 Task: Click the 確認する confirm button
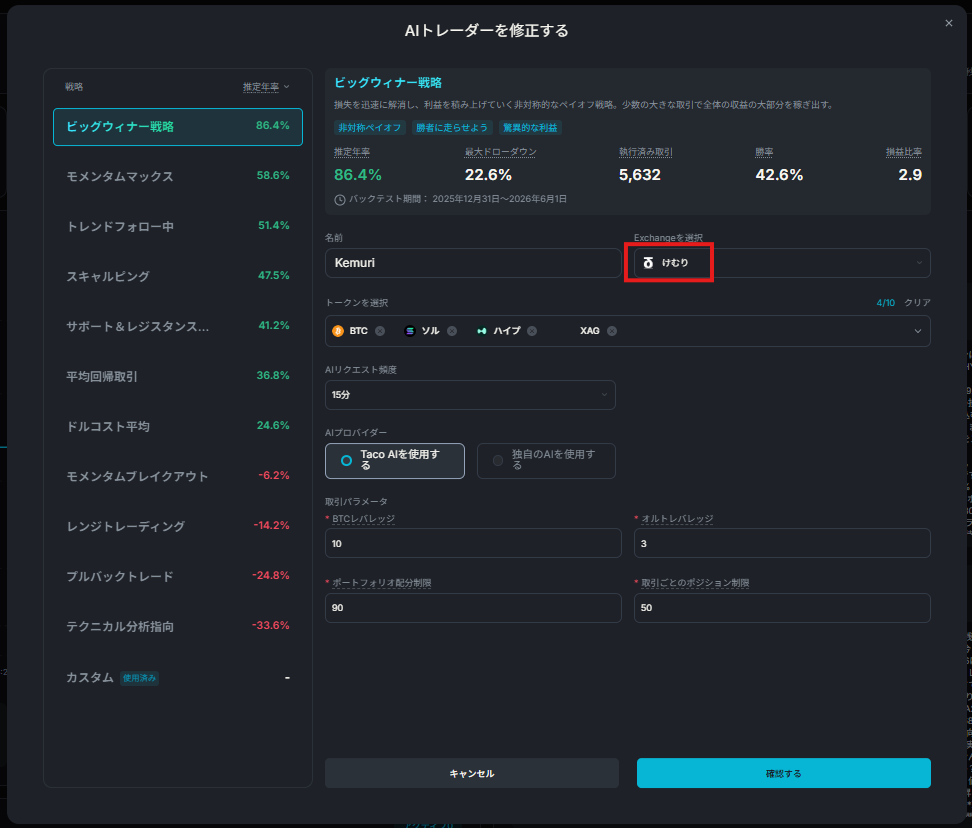coord(784,773)
